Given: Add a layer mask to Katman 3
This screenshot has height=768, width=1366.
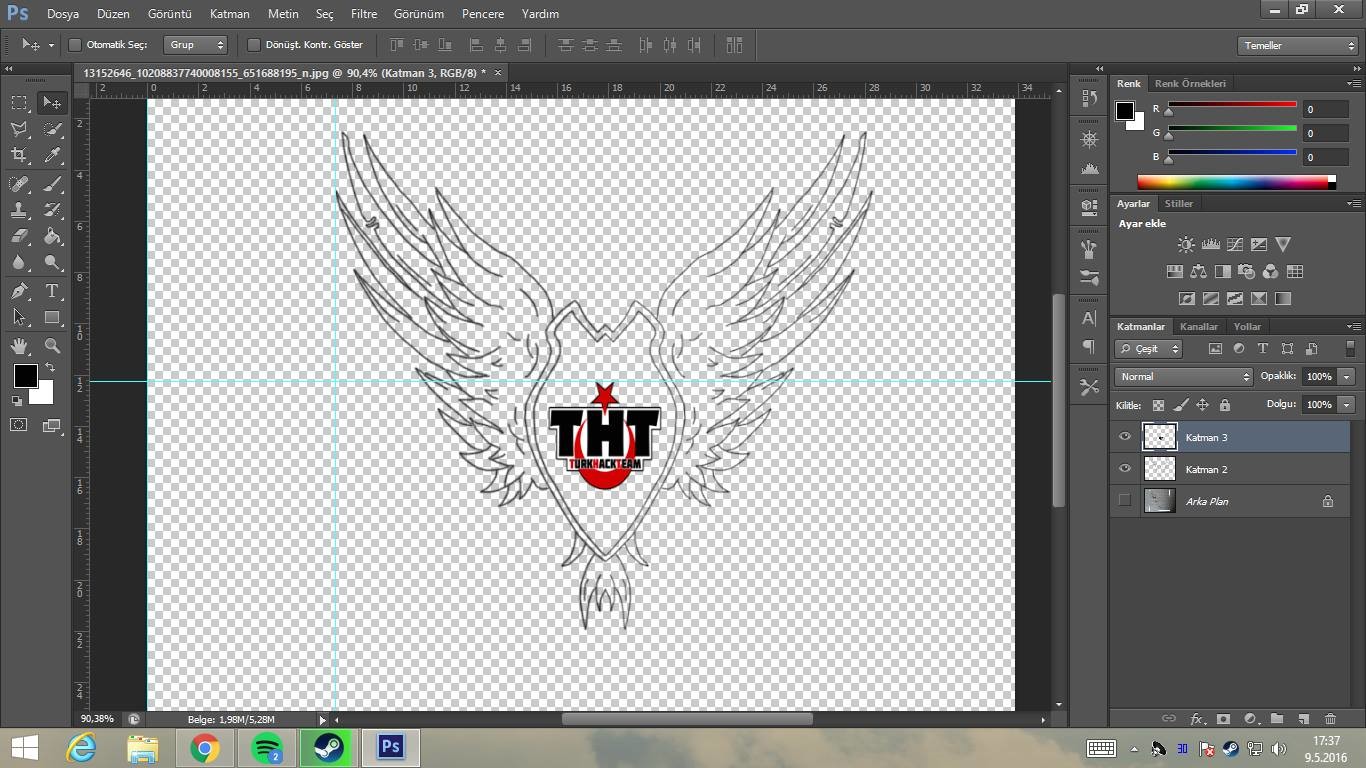Looking at the screenshot, I should tap(1223, 719).
